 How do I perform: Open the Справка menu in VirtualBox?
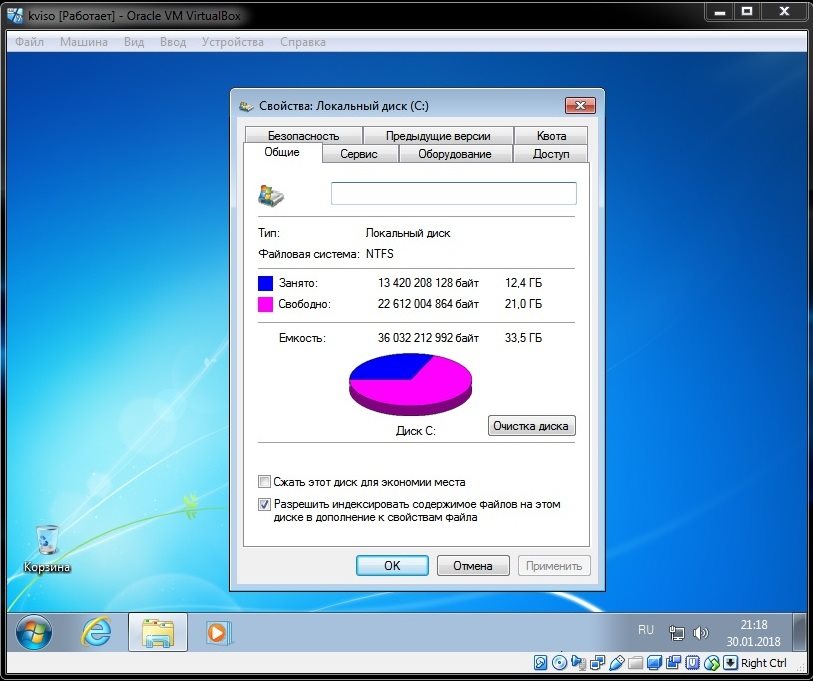[303, 42]
